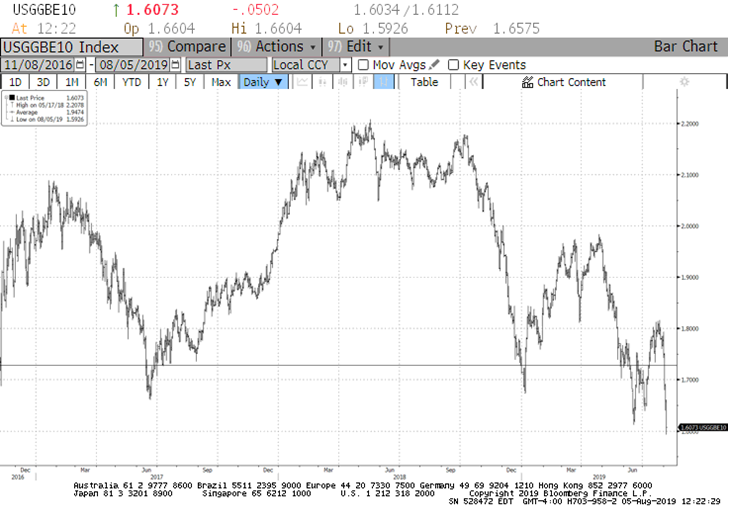Click the pencil icon beside Mov Avgs
This screenshot has width=729, height=525.
(x=433, y=65)
